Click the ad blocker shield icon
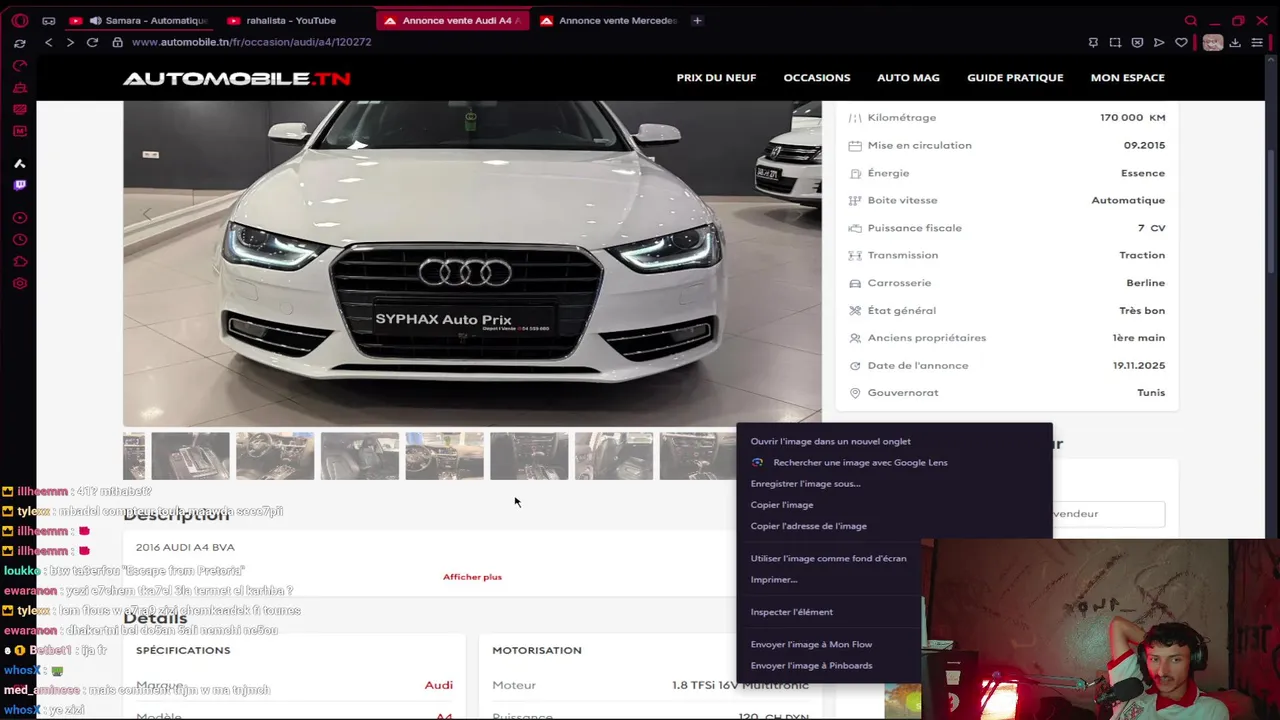This screenshot has height=720, width=1280. (1137, 42)
